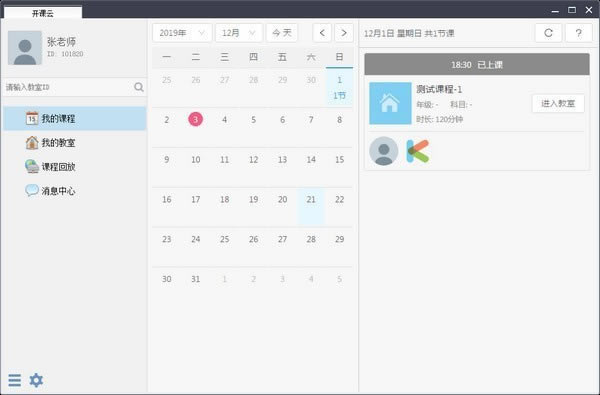Go to next month arrow
600x395 pixels.
(344, 33)
